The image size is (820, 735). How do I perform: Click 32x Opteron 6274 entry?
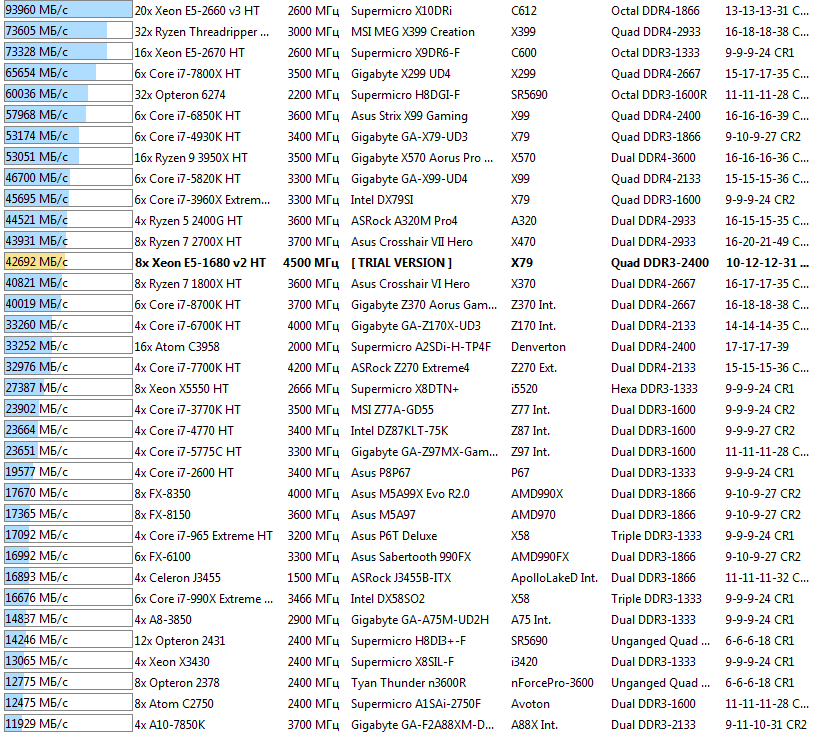pos(180,95)
